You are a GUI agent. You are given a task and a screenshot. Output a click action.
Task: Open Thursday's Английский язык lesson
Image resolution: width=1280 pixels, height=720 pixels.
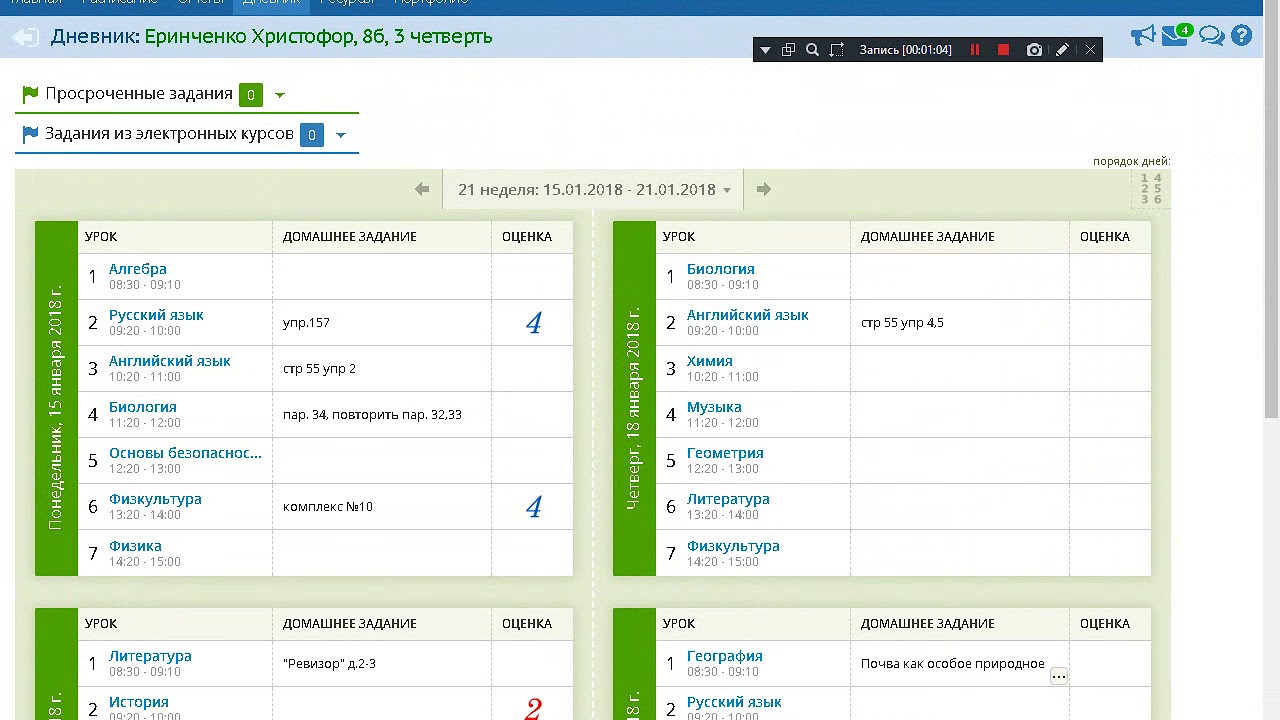pos(748,315)
